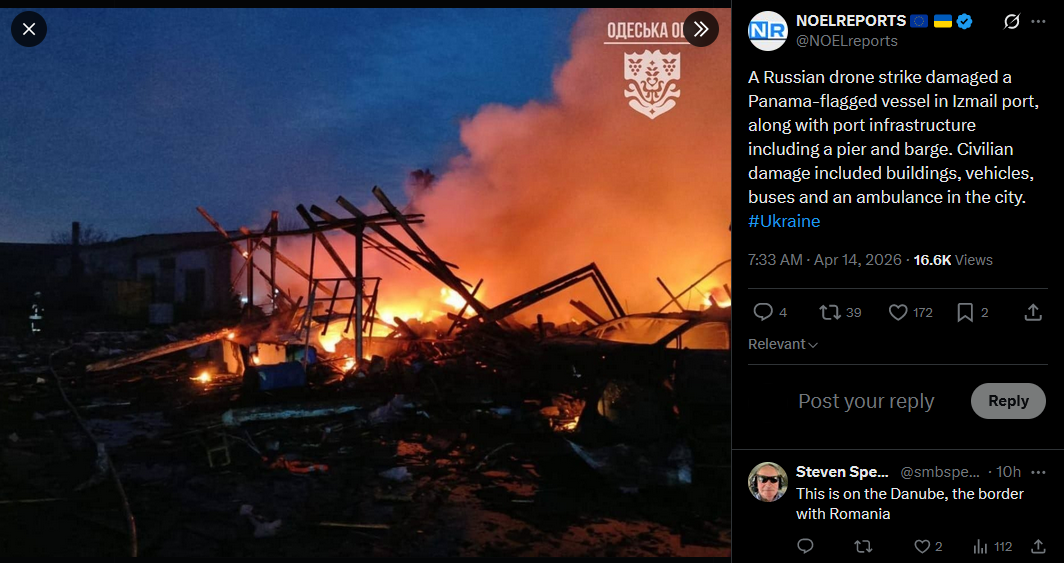Expand the Relevant replies sort dropdown
This screenshot has width=1064, height=563.
click(x=782, y=344)
